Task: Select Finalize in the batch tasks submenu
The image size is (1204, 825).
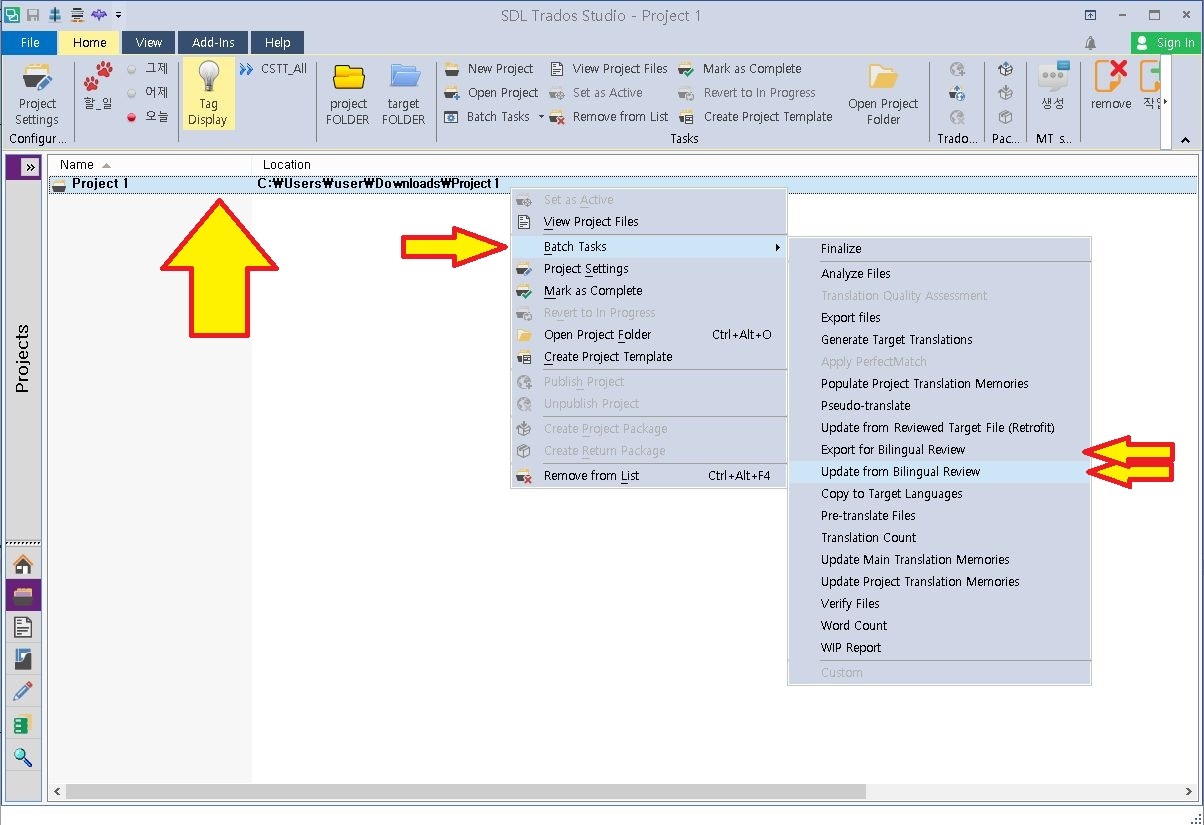Action: click(x=939, y=249)
